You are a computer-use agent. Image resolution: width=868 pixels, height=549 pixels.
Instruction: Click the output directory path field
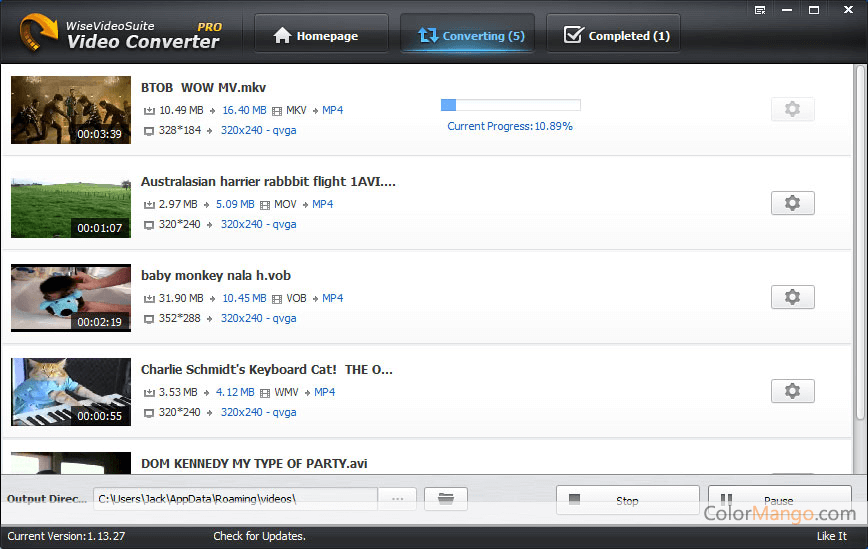(x=234, y=498)
